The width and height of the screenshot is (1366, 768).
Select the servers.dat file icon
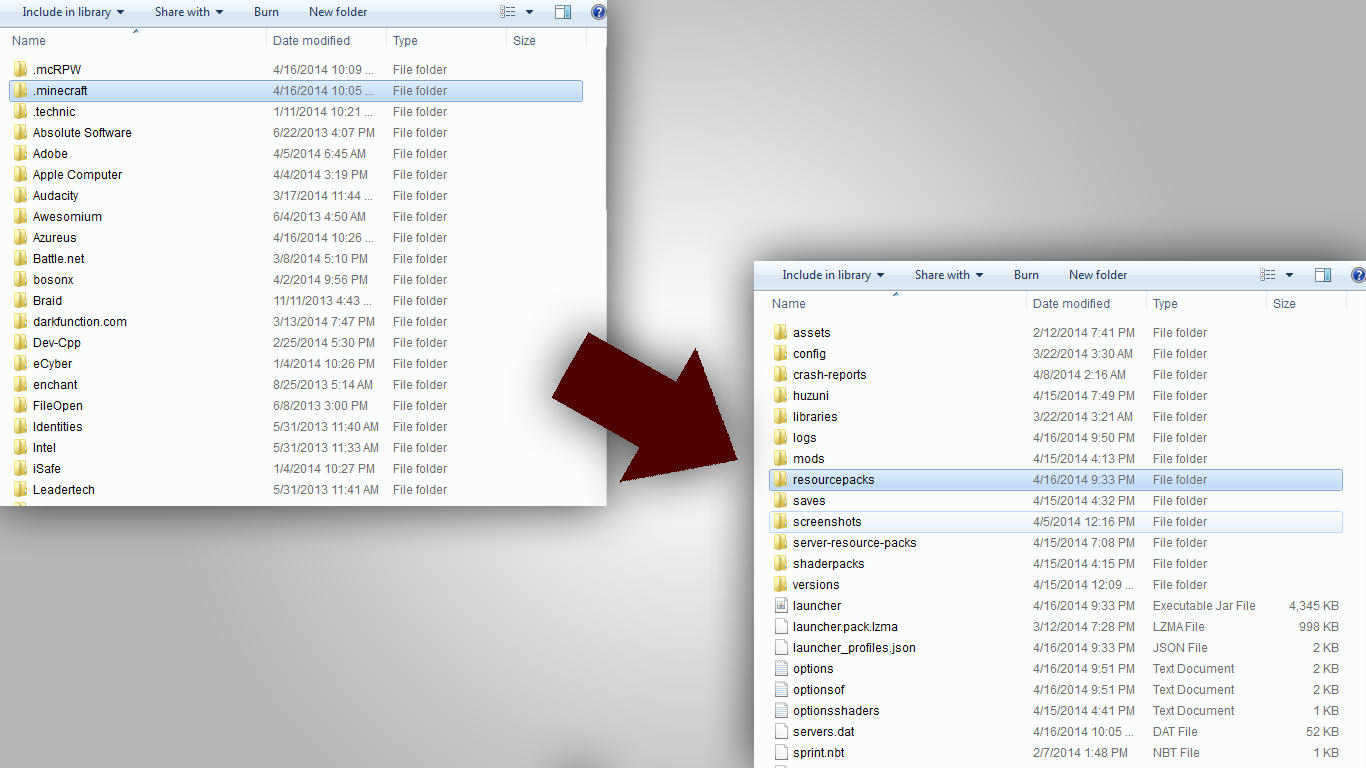point(781,731)
